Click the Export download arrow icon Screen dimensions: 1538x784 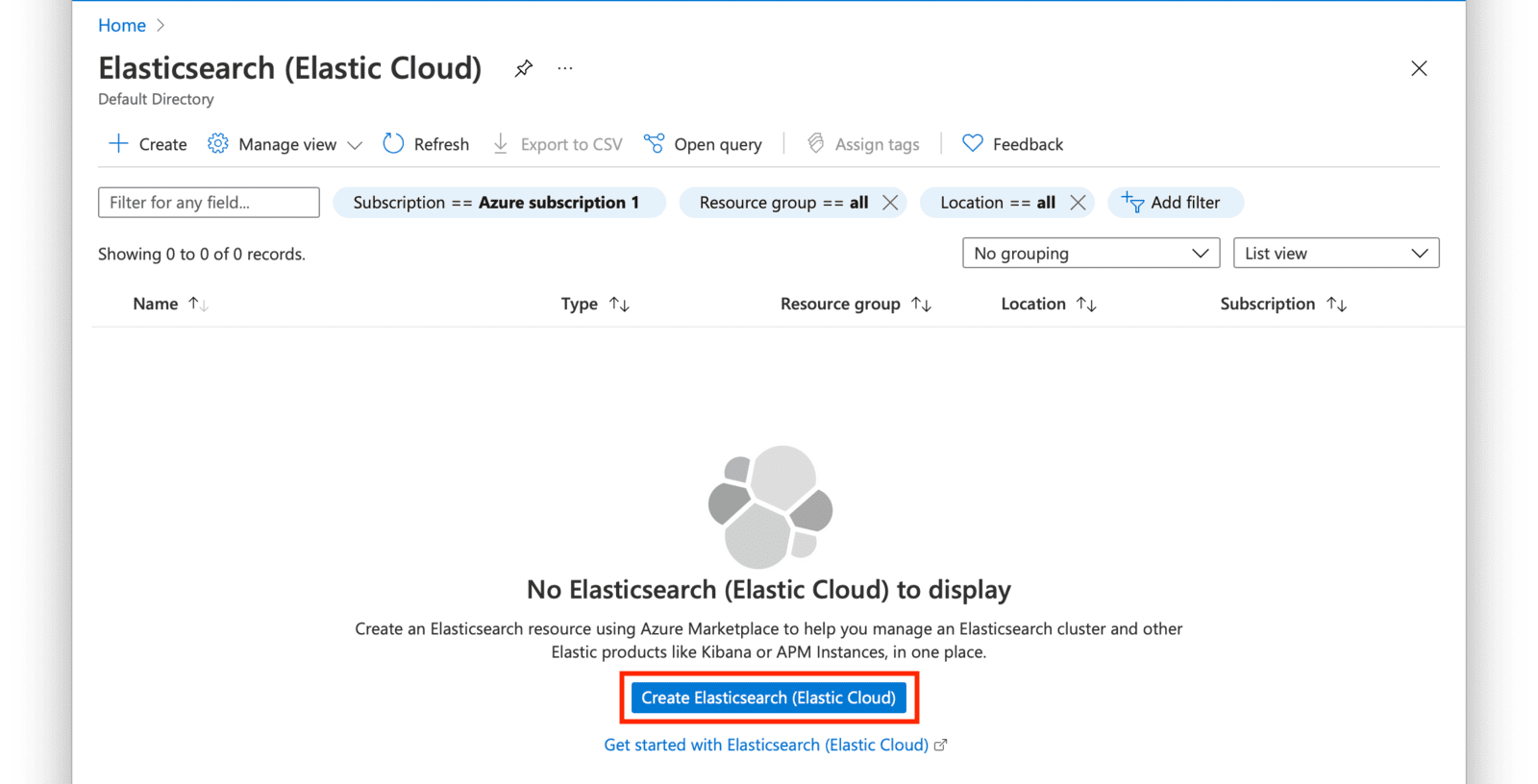(501, 143)
